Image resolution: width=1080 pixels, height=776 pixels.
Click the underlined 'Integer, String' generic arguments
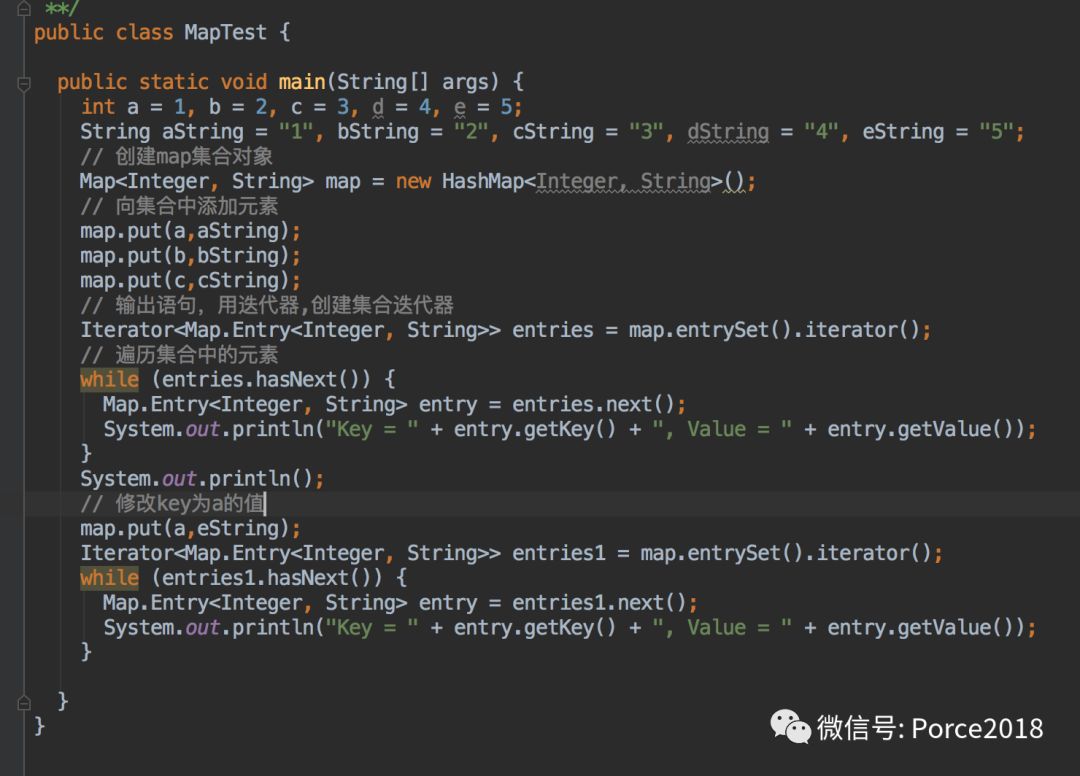click(x=623, y=181)
